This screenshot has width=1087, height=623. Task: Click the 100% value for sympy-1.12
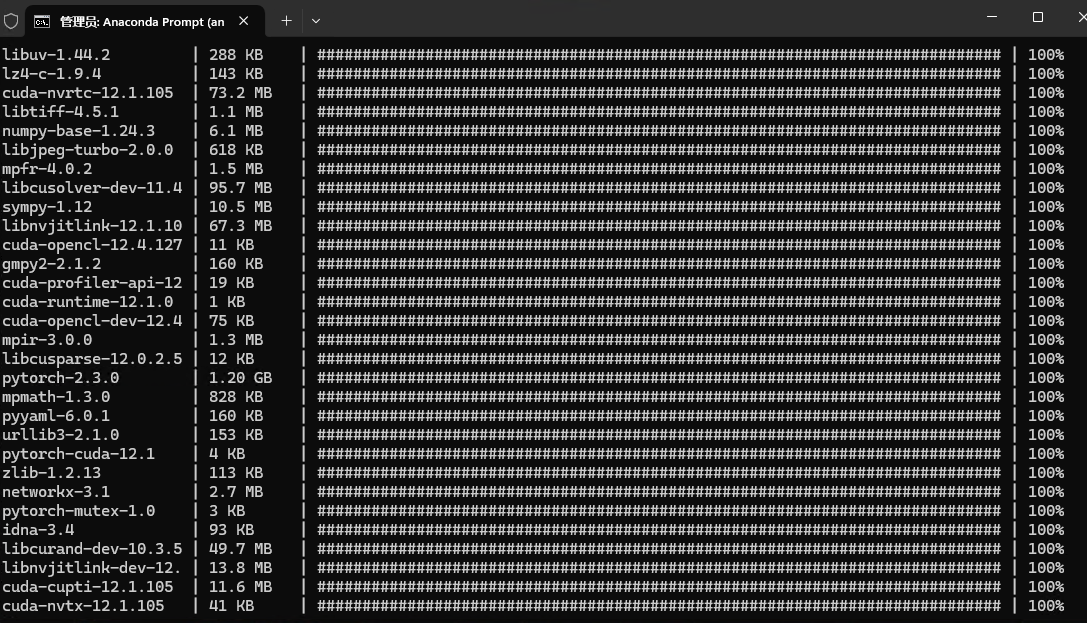tap(1046, 207)
